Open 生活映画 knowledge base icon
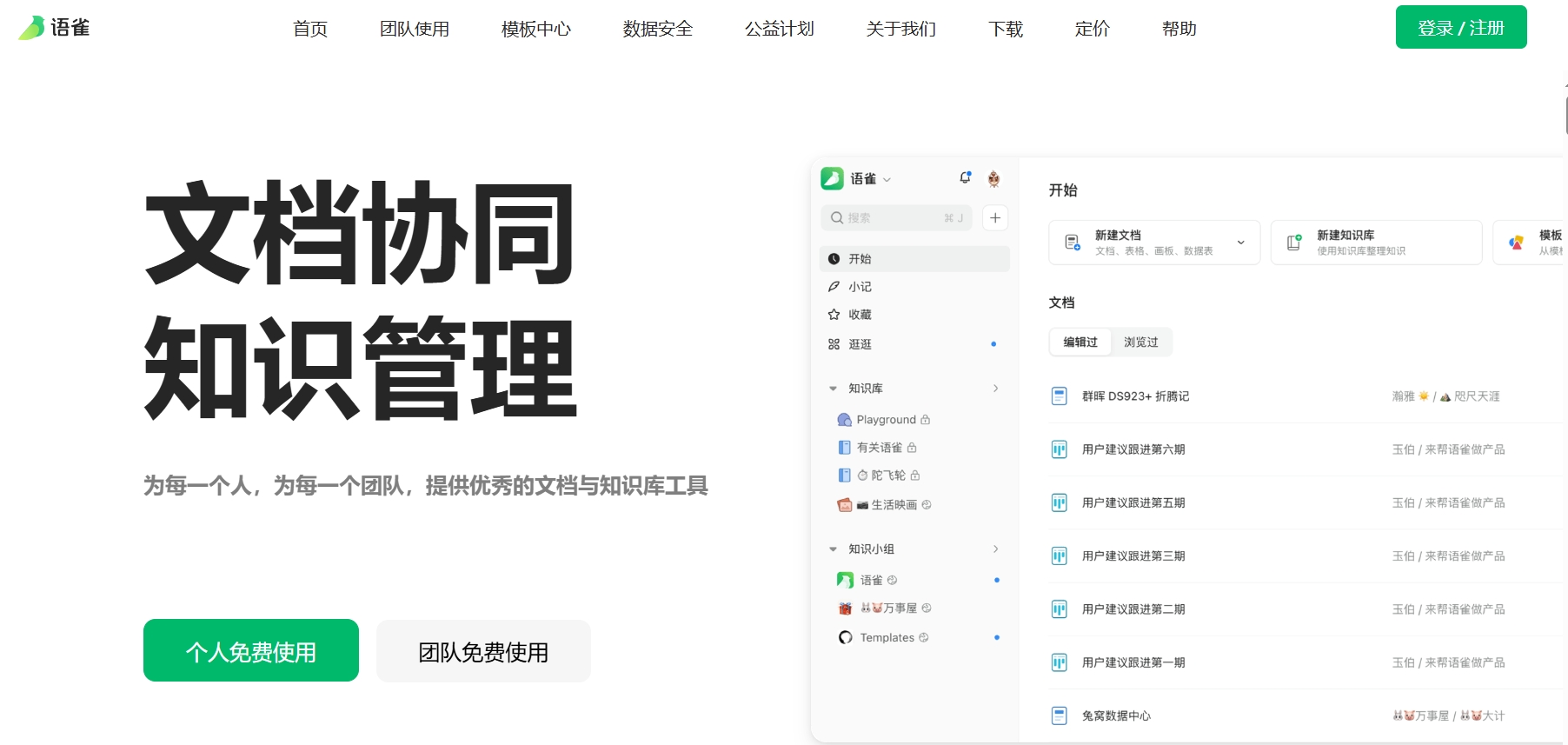1568x745 pixels. pyautogui.click(x=844, y=505)
